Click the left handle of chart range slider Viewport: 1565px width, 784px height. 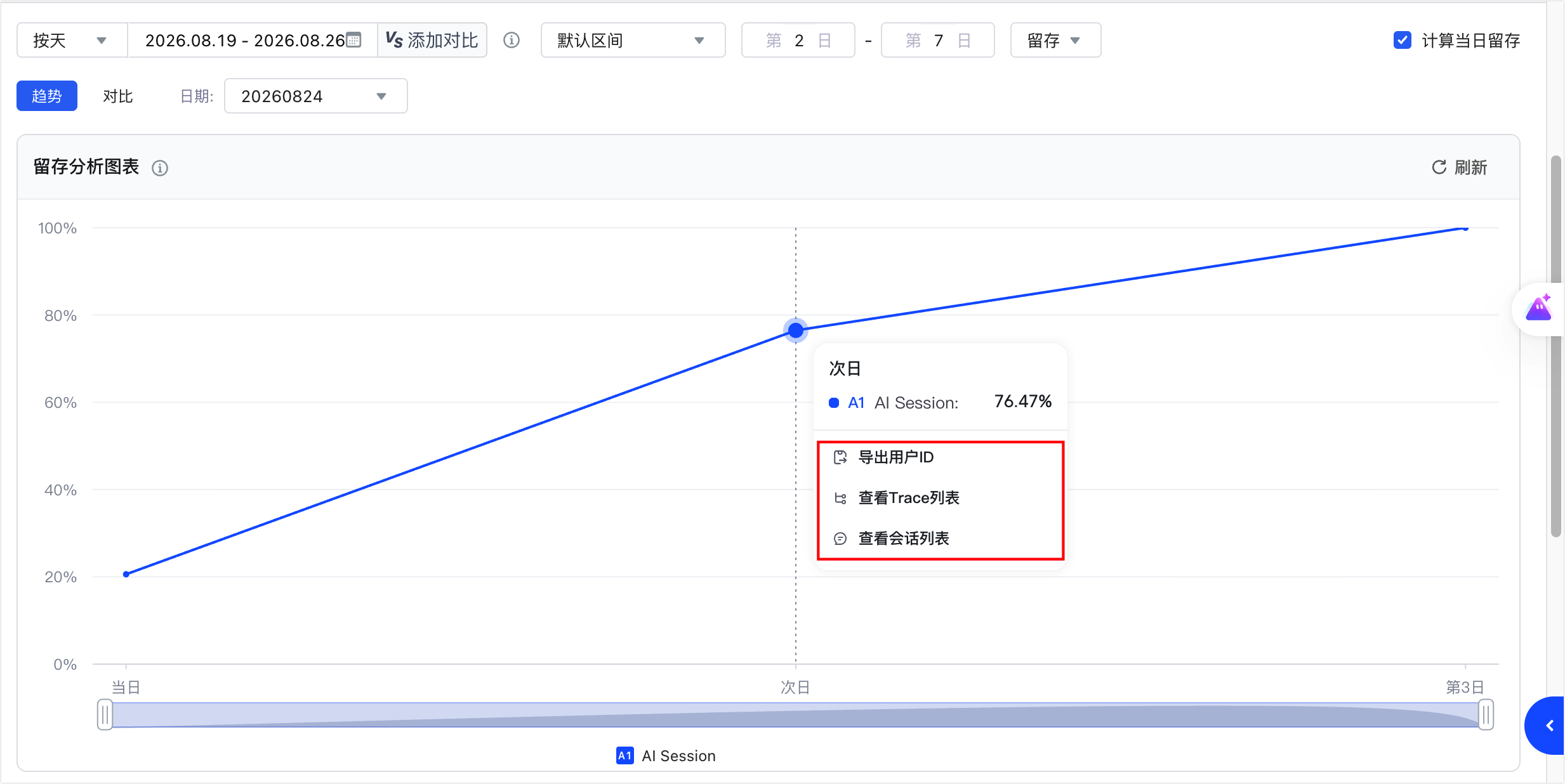click(x=105, y=715)
